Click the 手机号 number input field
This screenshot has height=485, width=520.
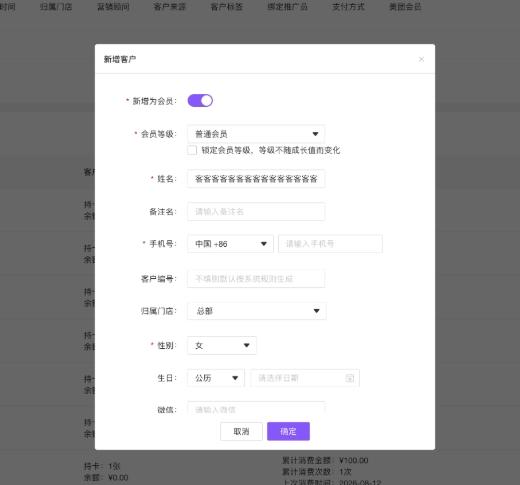pyautogui.click(x=330, y=244)
